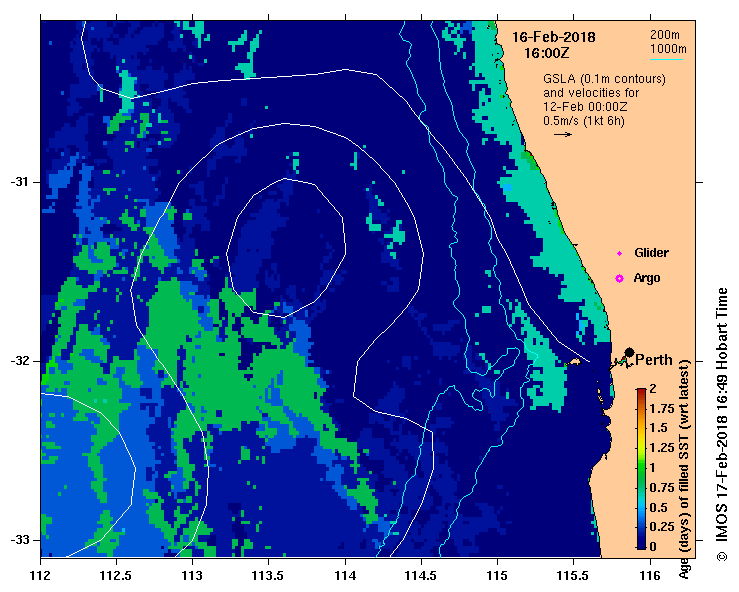This screenshot has width=739, height=592.
Task: Click the colorbar value 1.5
Action: coord(659,428)
